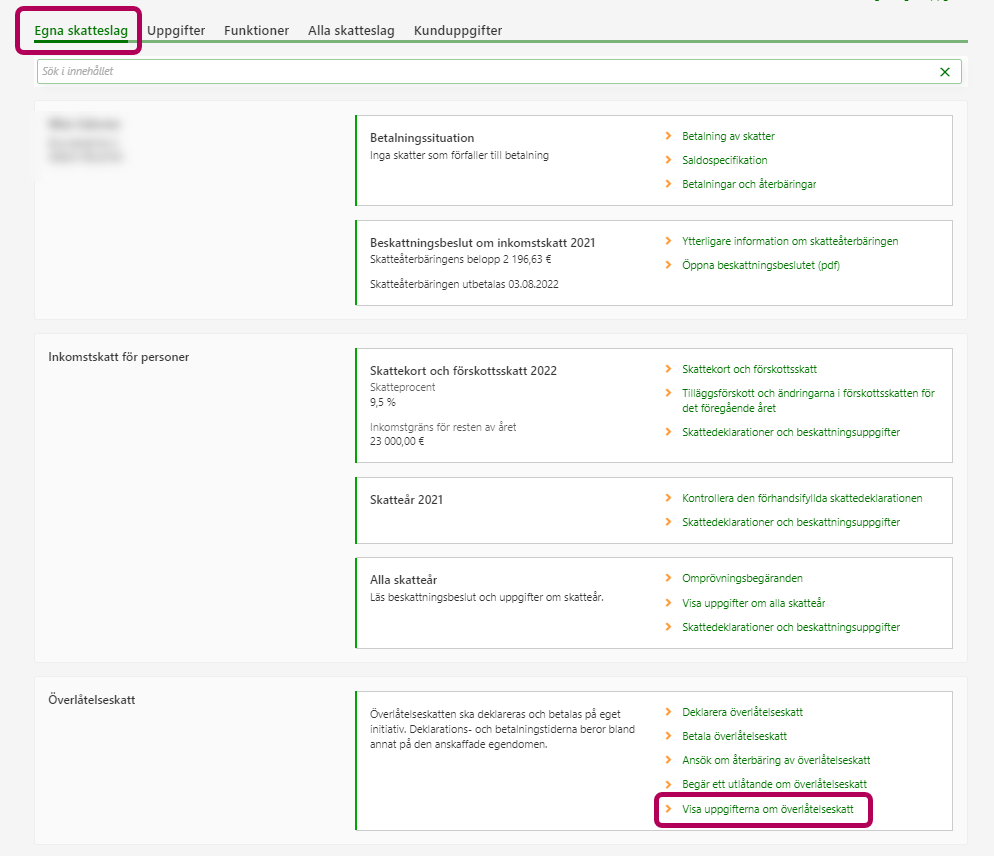Open the Egna skatteslag tab
This screenshot has width=994, height=856.
click(81, 31)
